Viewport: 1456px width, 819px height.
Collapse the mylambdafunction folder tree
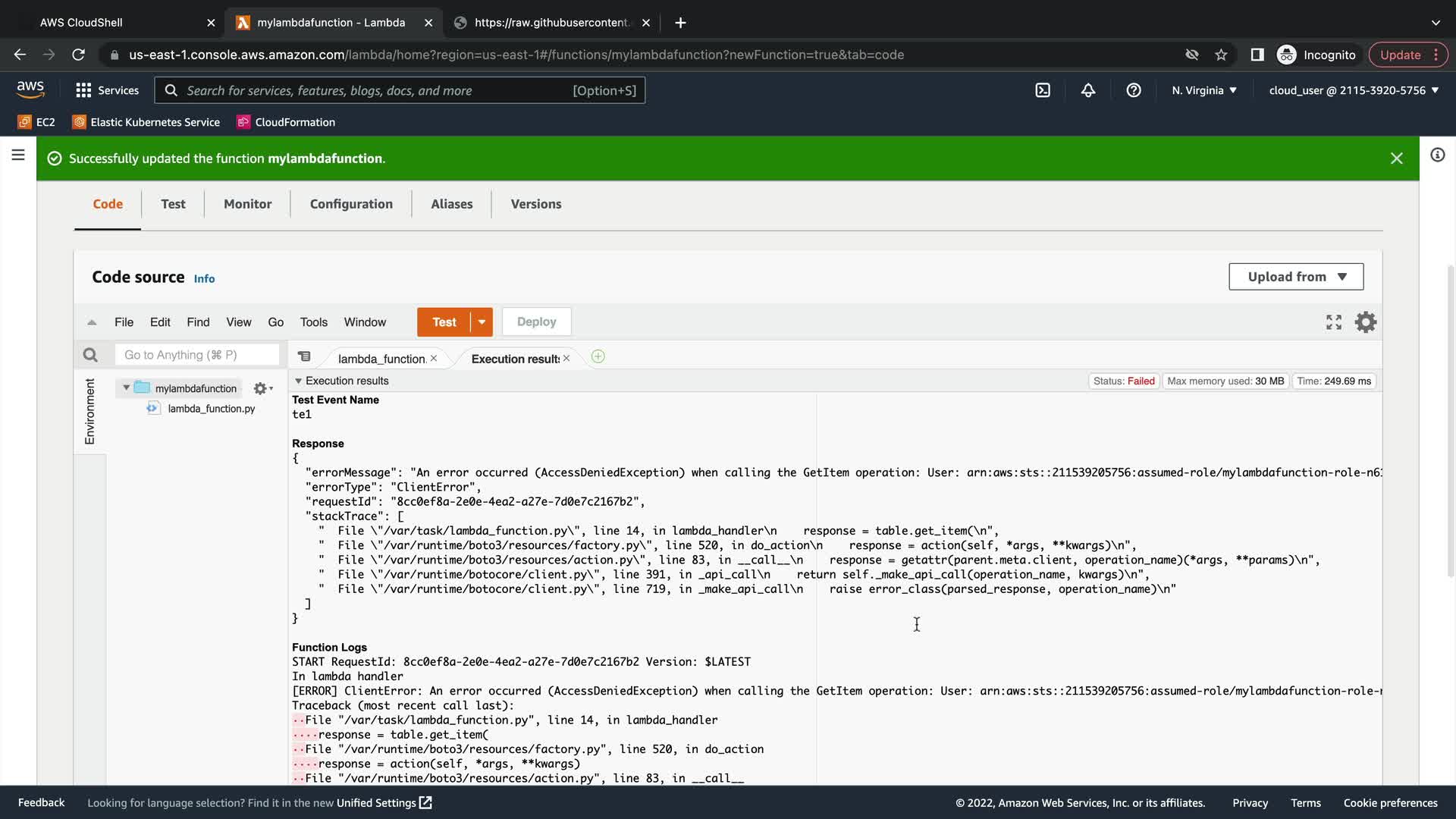[x=126, y=388]
